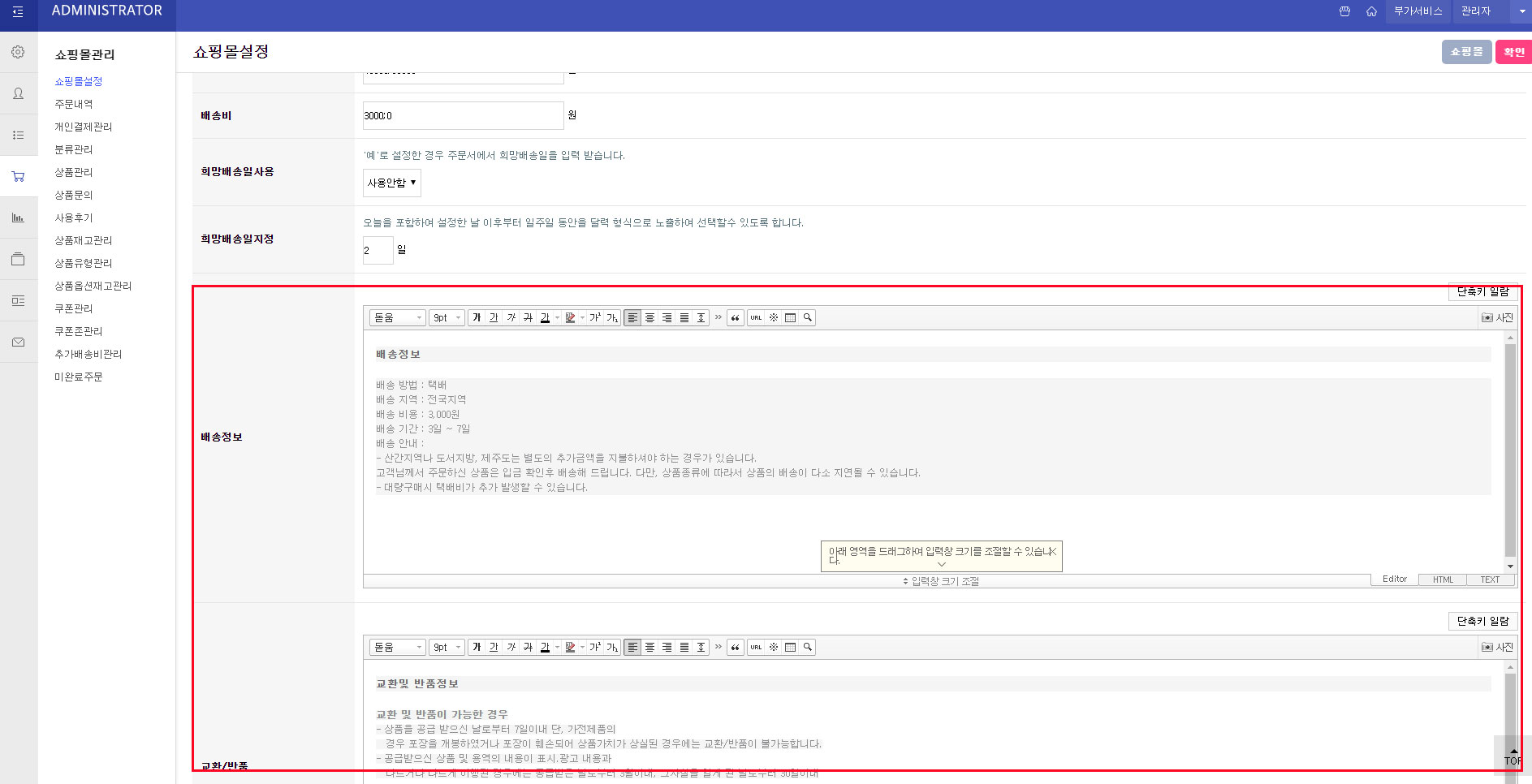This screenshot has width=1532, height=784.
Task: Click the pink 확인 button
Action: click(x=1513, y=52)
